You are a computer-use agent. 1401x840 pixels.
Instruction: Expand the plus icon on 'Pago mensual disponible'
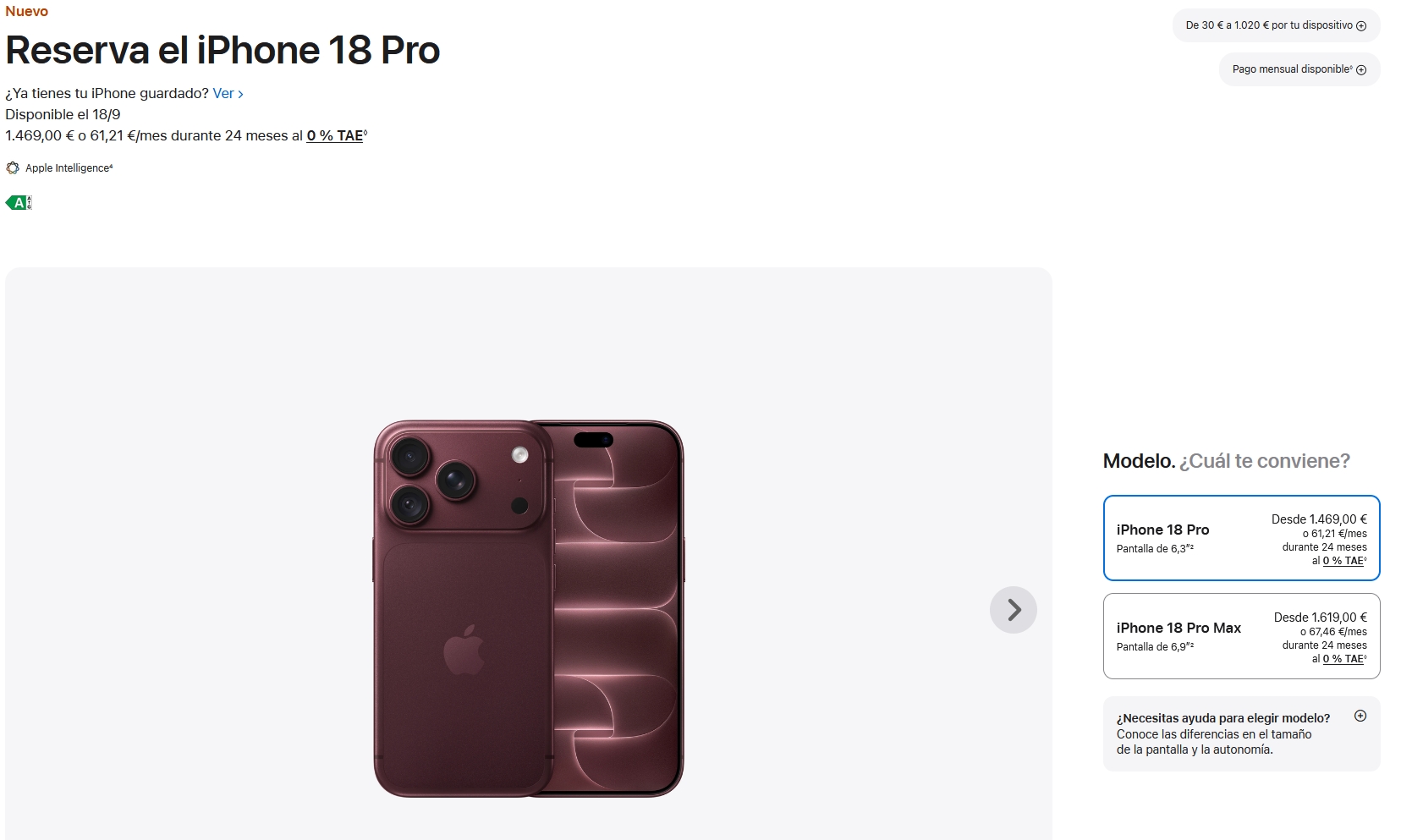coord(1361,69)
